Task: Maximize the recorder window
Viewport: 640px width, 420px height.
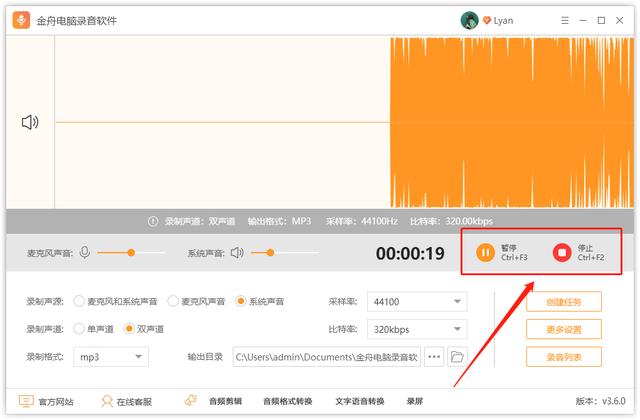Action: point(601,20)
